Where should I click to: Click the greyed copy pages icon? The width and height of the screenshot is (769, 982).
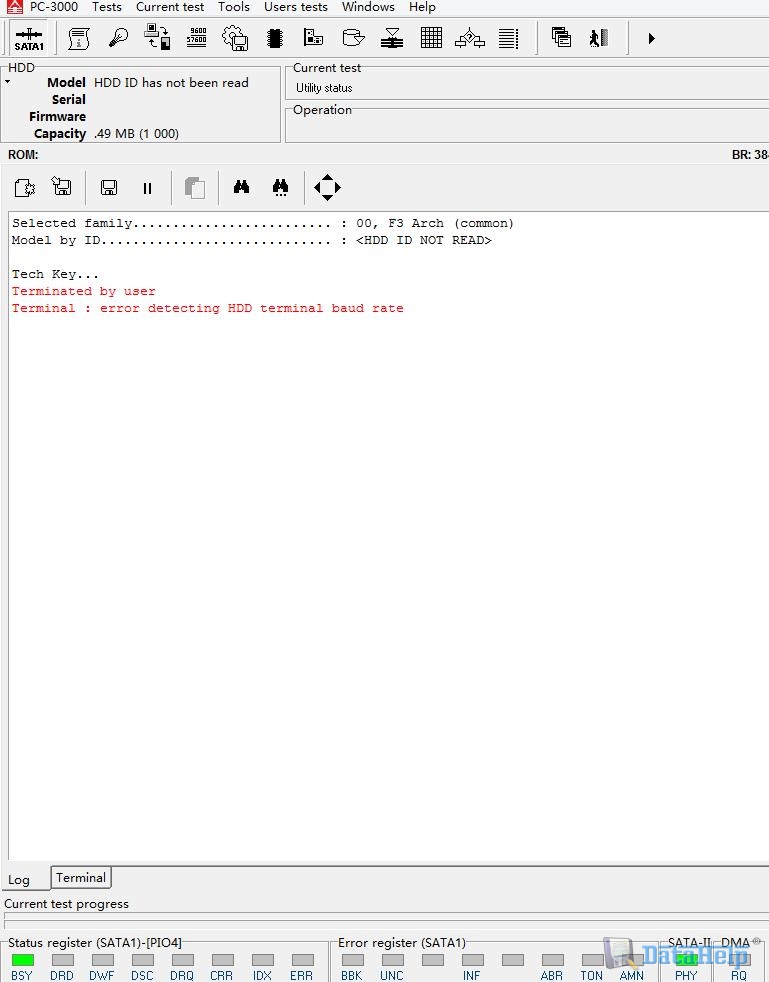tap(195, 188)
